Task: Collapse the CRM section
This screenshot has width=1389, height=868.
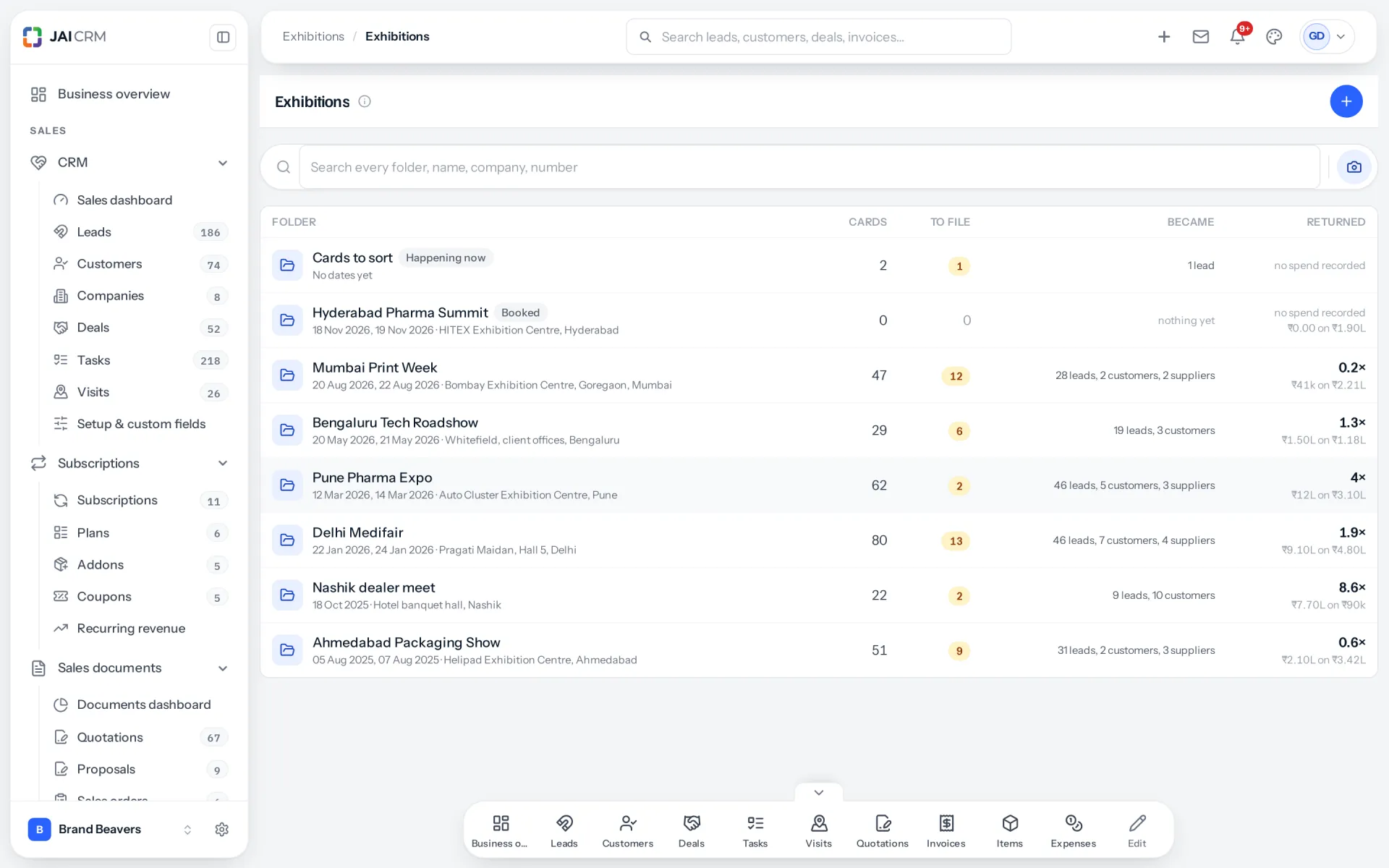Action: [x=223, y=163]
